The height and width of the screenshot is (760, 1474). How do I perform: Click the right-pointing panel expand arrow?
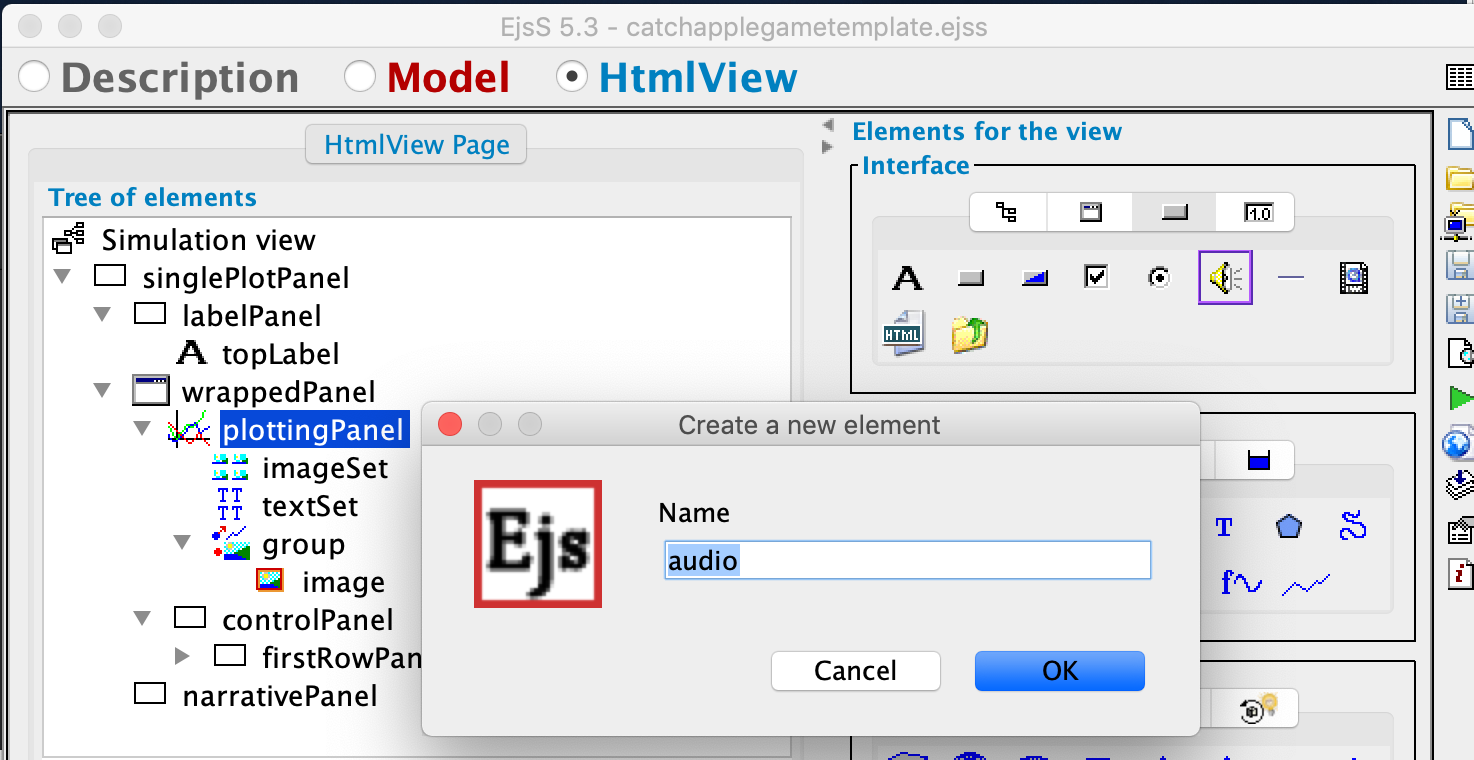click(827, 147)
